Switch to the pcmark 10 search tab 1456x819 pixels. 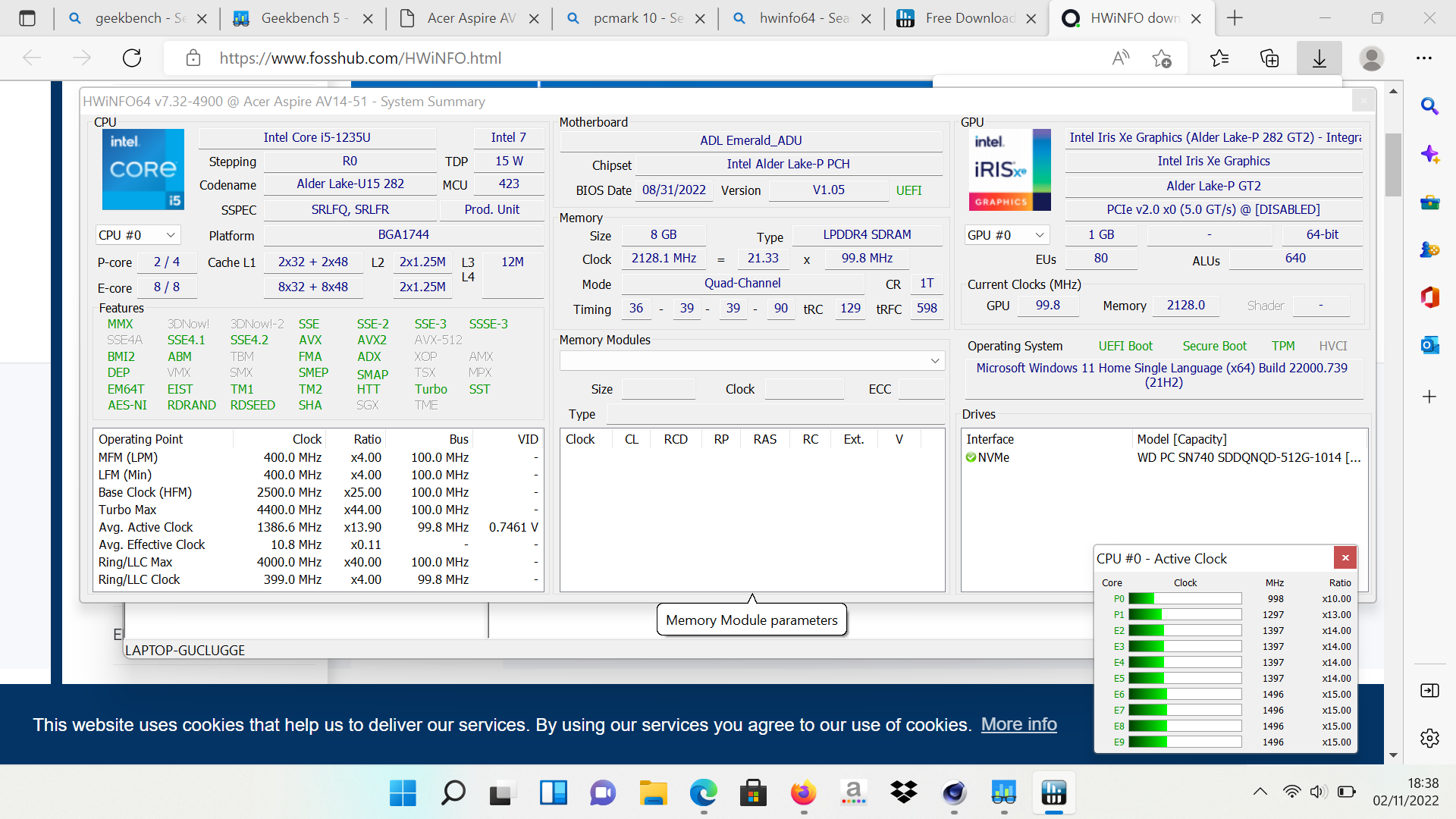click(x=636, y=18)
